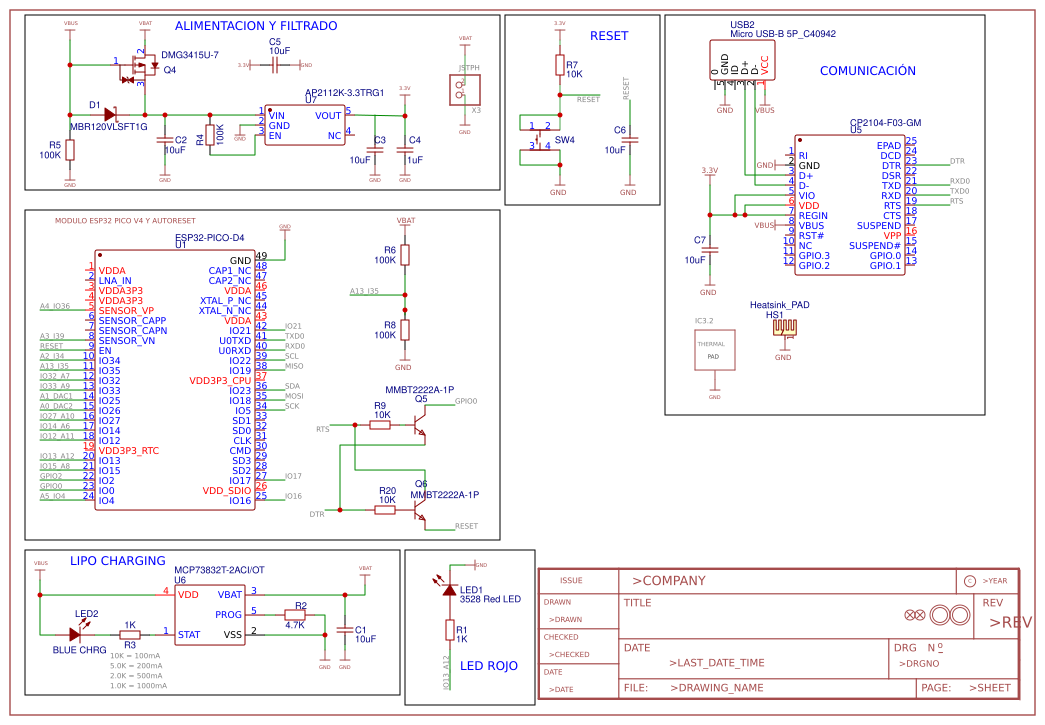Viewport: 1045px width, 725px height.
Task: Click the "ALIMENTACION Y FILTRADO" section title
Action: (x=256, y=26)
